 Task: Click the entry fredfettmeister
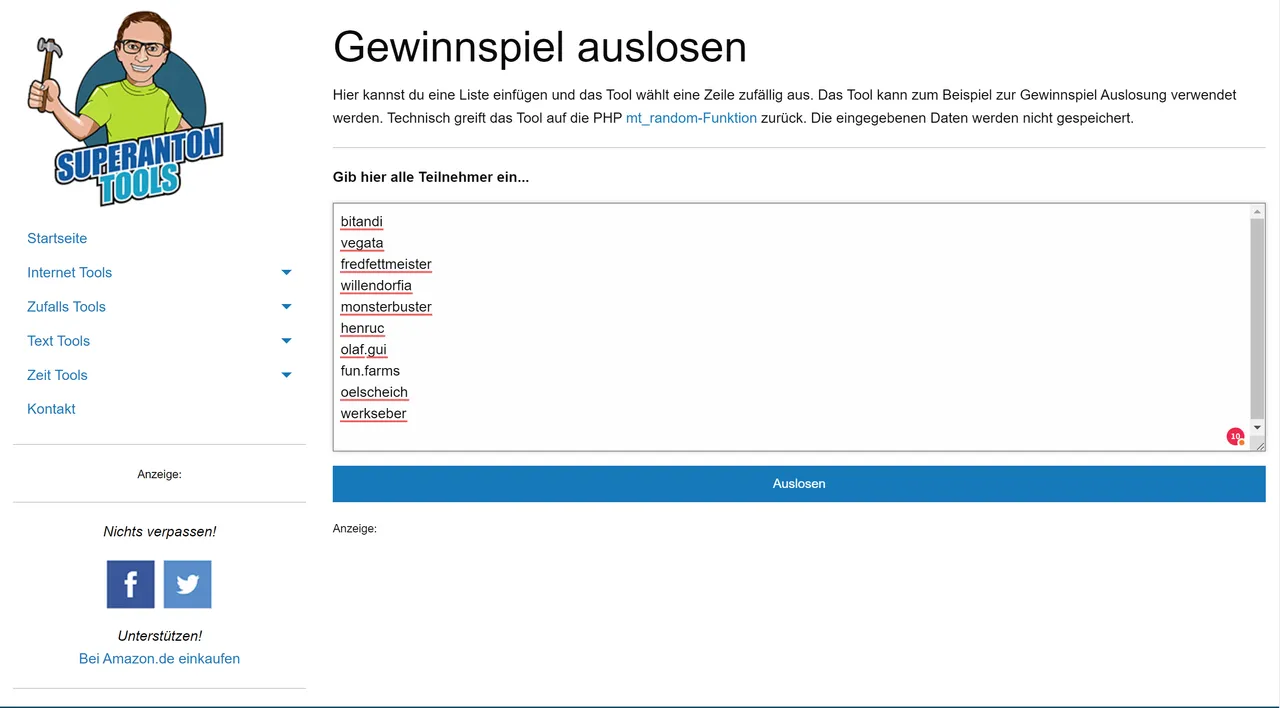(386, 264)
